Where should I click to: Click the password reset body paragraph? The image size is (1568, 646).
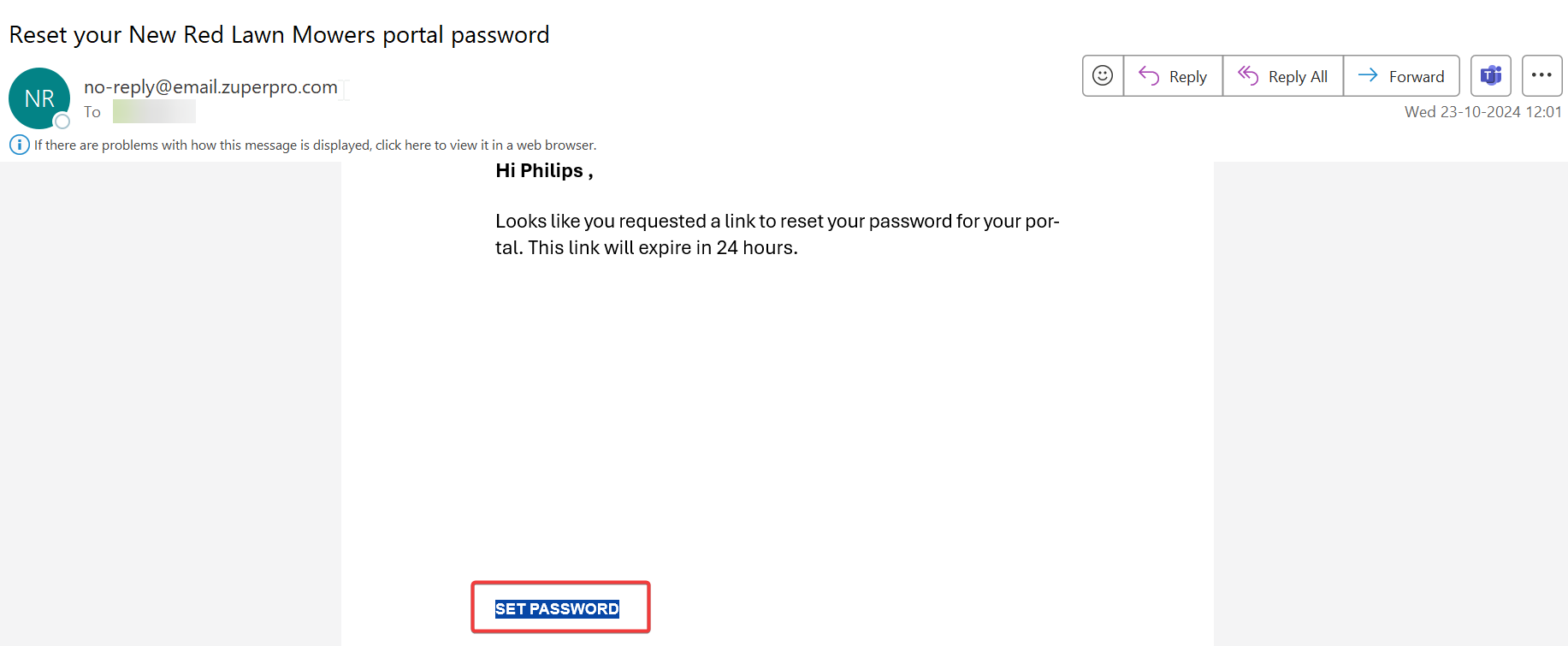coord(777,234)
